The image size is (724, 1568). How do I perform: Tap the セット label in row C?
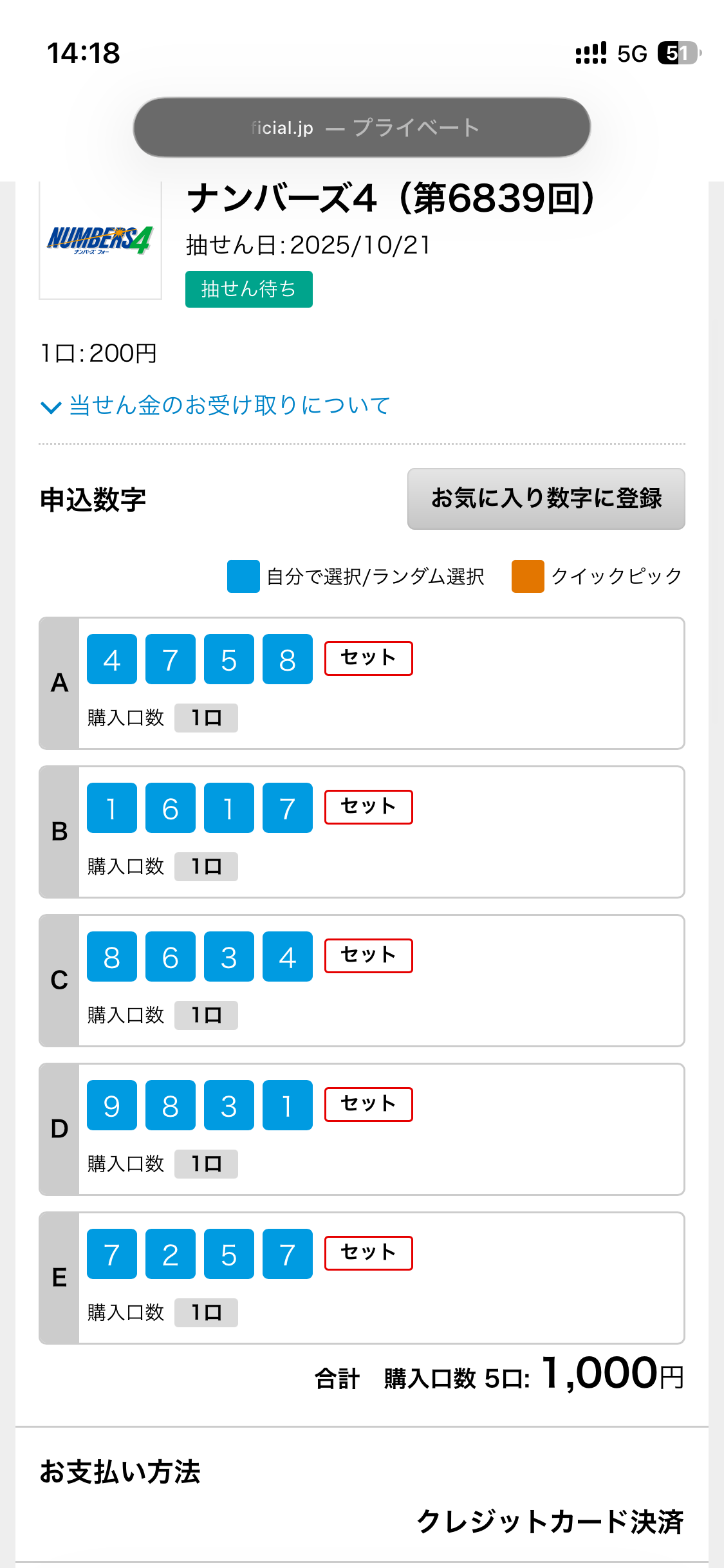pos(368,956)
